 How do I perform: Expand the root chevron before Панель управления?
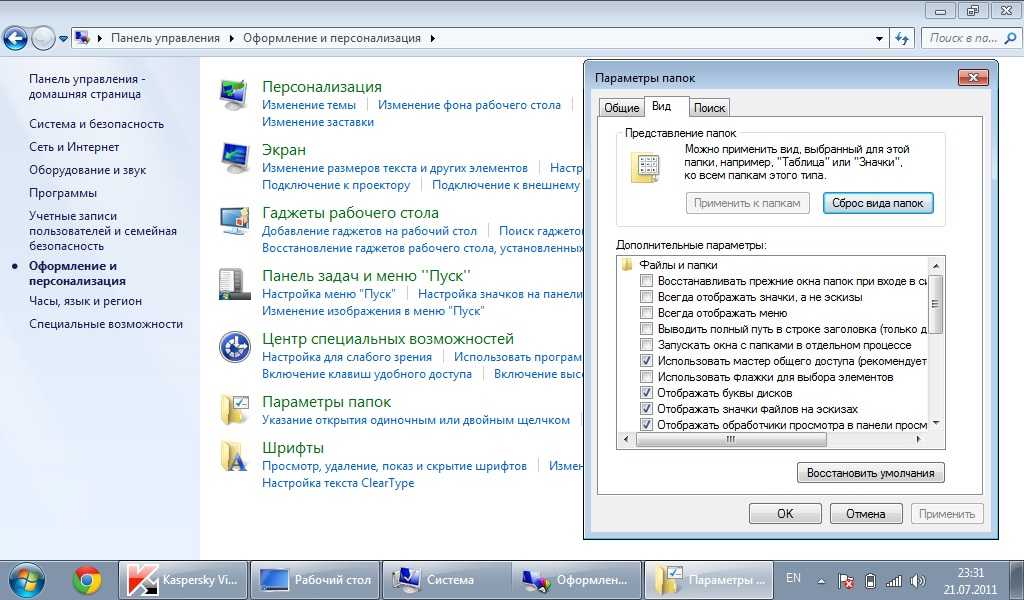(100, 39)
